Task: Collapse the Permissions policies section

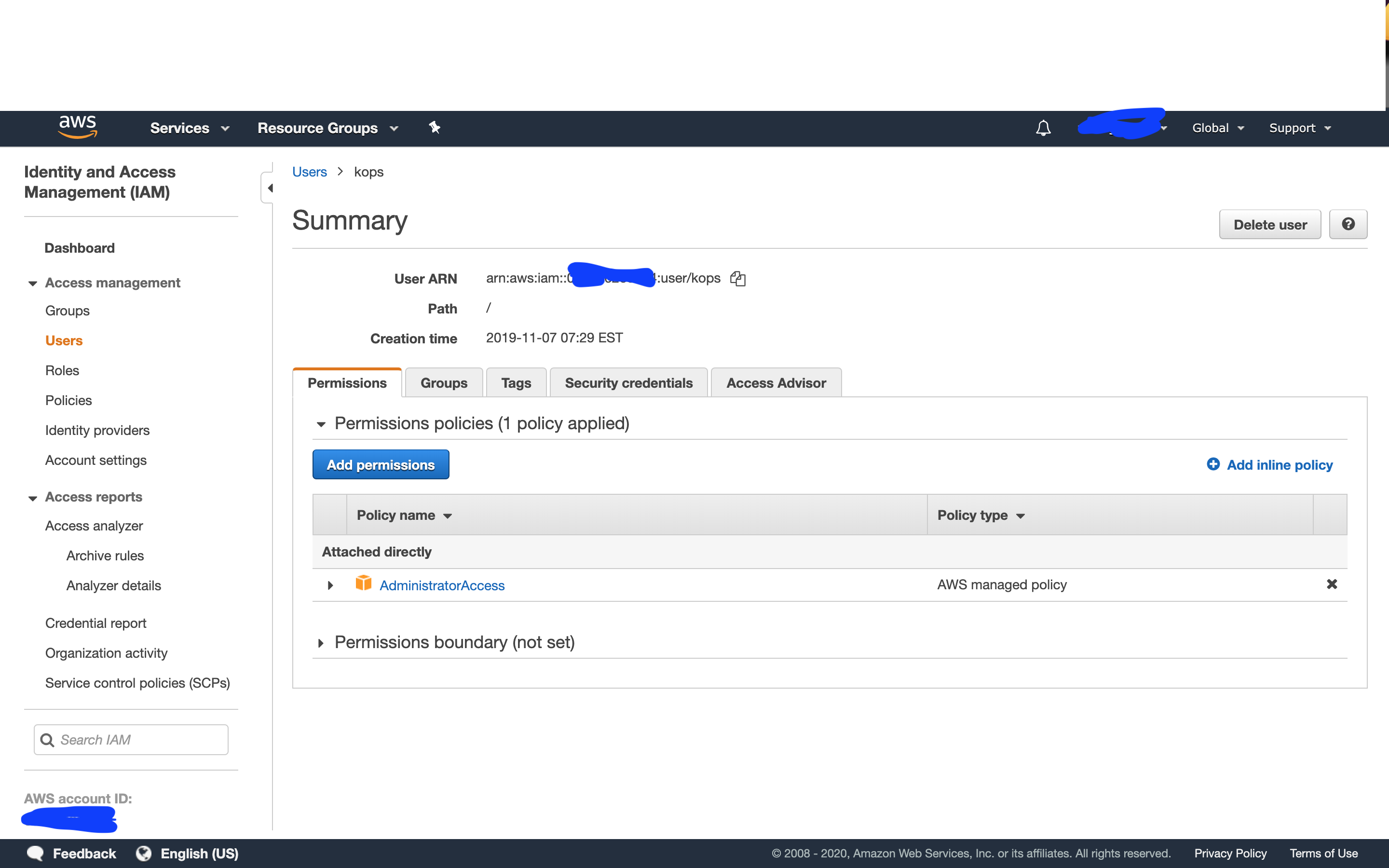Action: coord(321,424)
